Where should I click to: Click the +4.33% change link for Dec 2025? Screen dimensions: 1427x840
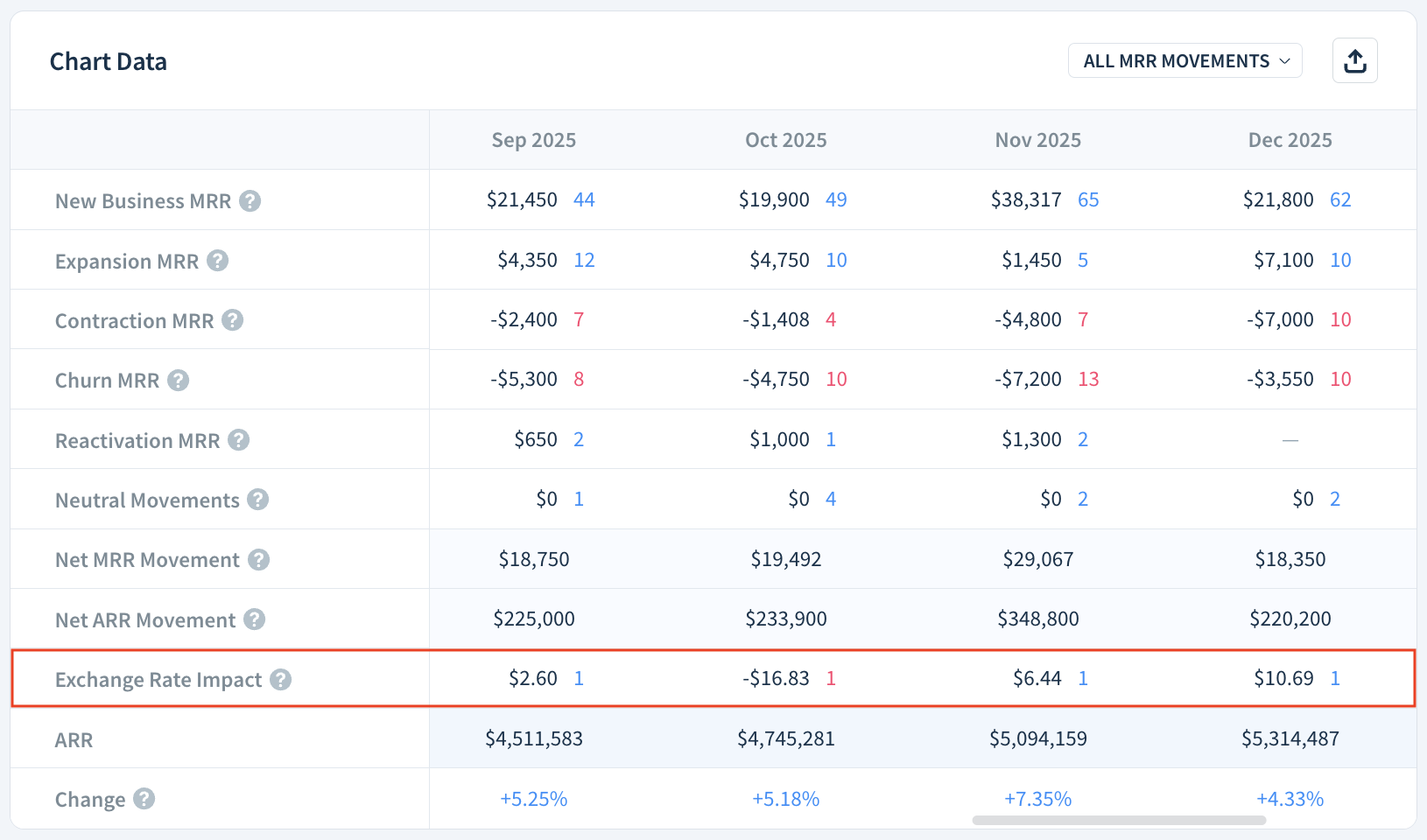click(1290, 798)
